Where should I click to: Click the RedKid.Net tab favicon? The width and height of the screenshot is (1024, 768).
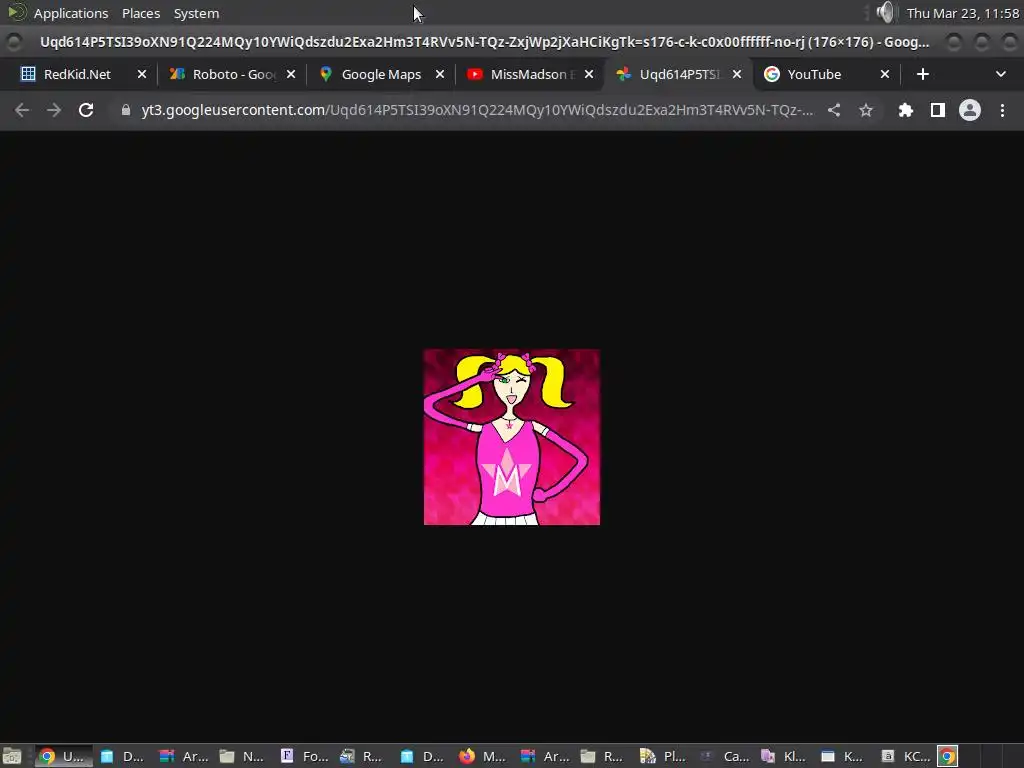(x=28, y=74)
